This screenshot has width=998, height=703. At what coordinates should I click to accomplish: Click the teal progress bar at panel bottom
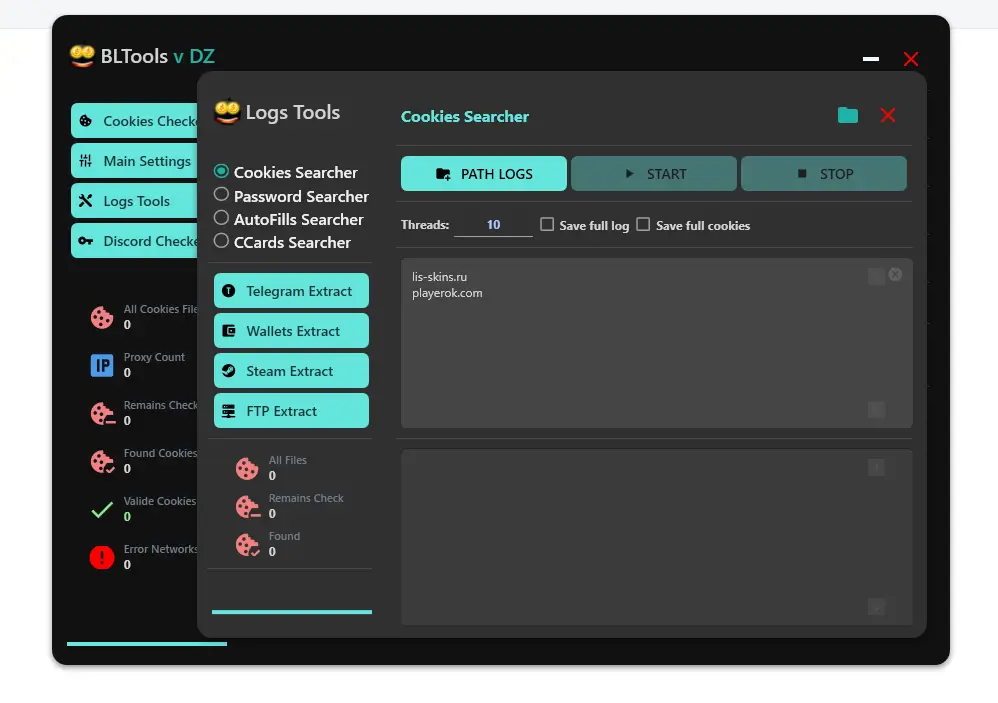tap(290, 611)
